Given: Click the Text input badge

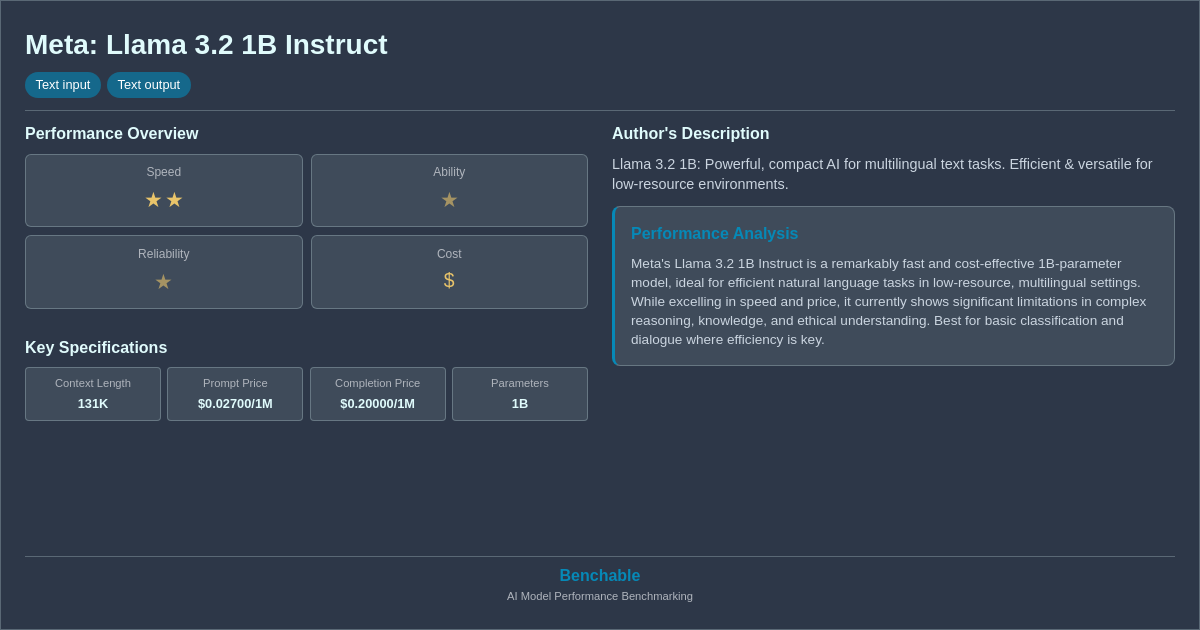Looking at the screenshot, I should pyautogui.click(x=63, y=85).
